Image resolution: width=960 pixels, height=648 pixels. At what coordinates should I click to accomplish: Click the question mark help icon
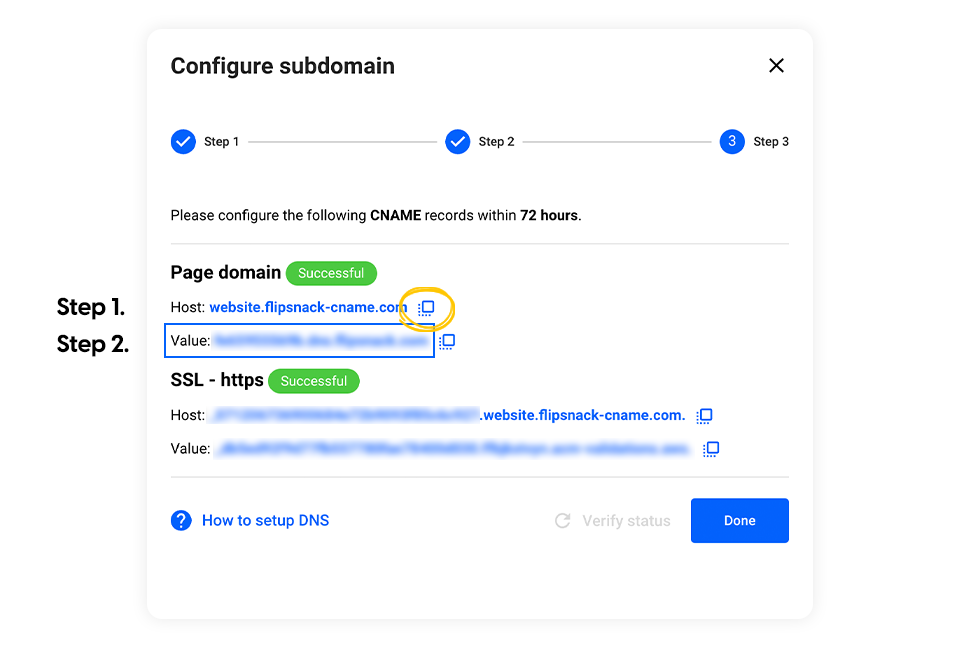click(x=181, y=520)
